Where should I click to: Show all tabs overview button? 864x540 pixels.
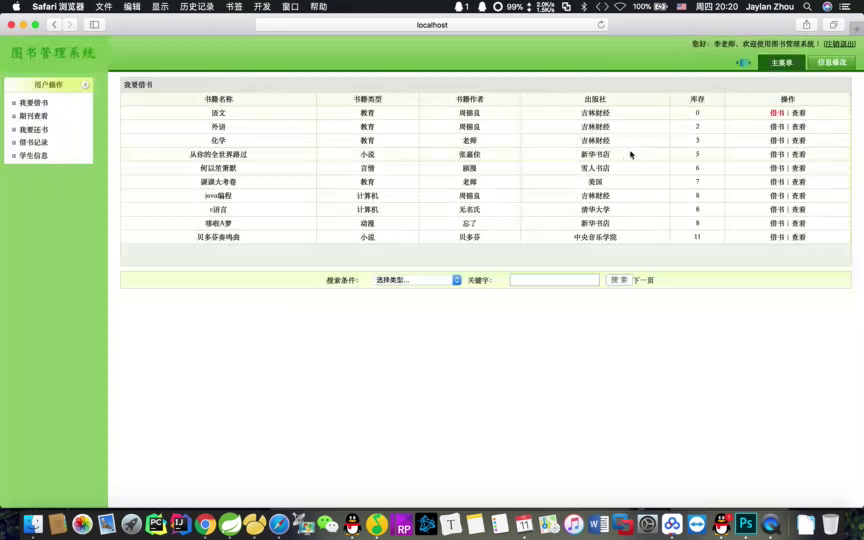pyautogui.click(x=833, y=25)
